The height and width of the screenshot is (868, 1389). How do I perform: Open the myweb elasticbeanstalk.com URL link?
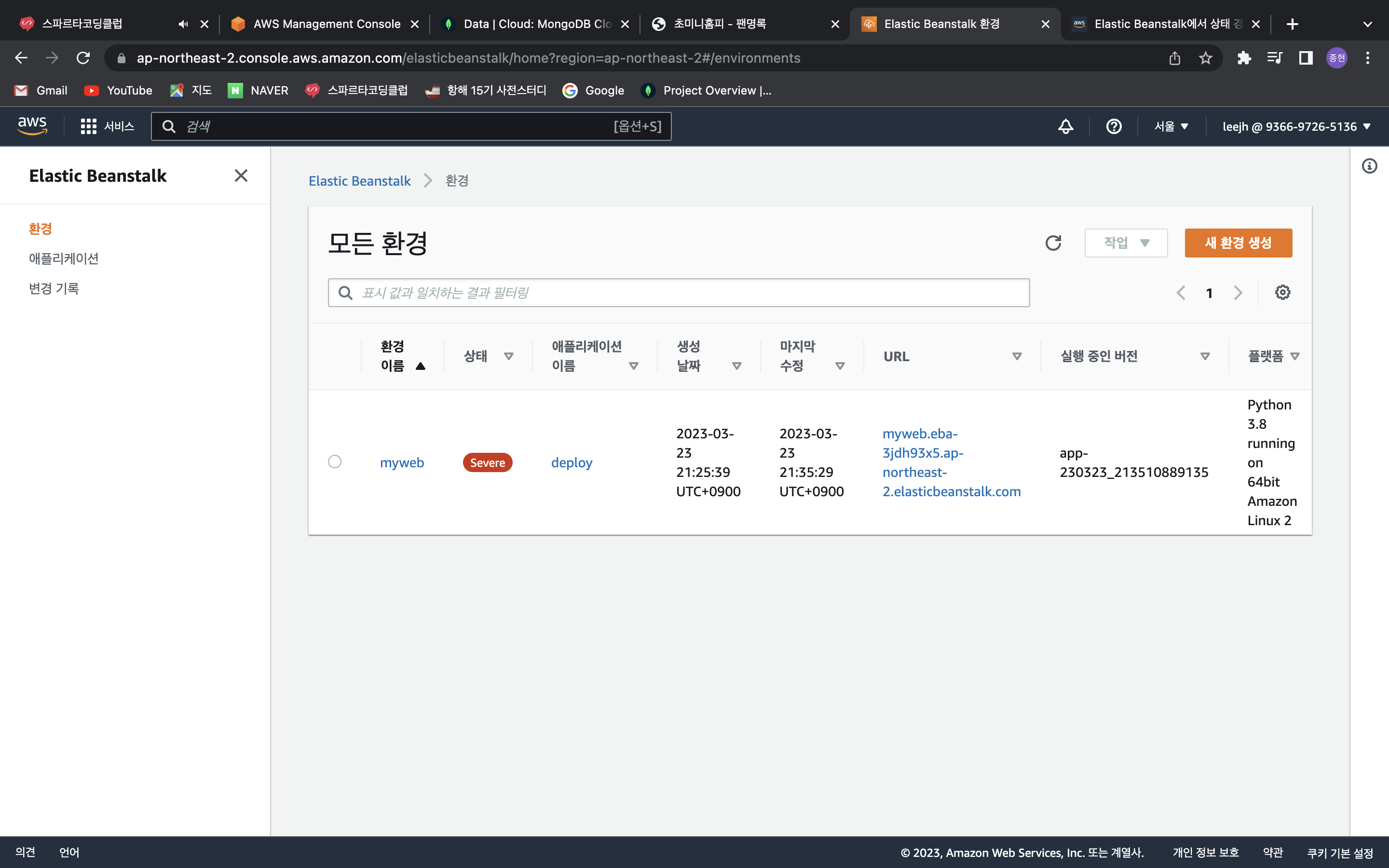tap(952, 463)
